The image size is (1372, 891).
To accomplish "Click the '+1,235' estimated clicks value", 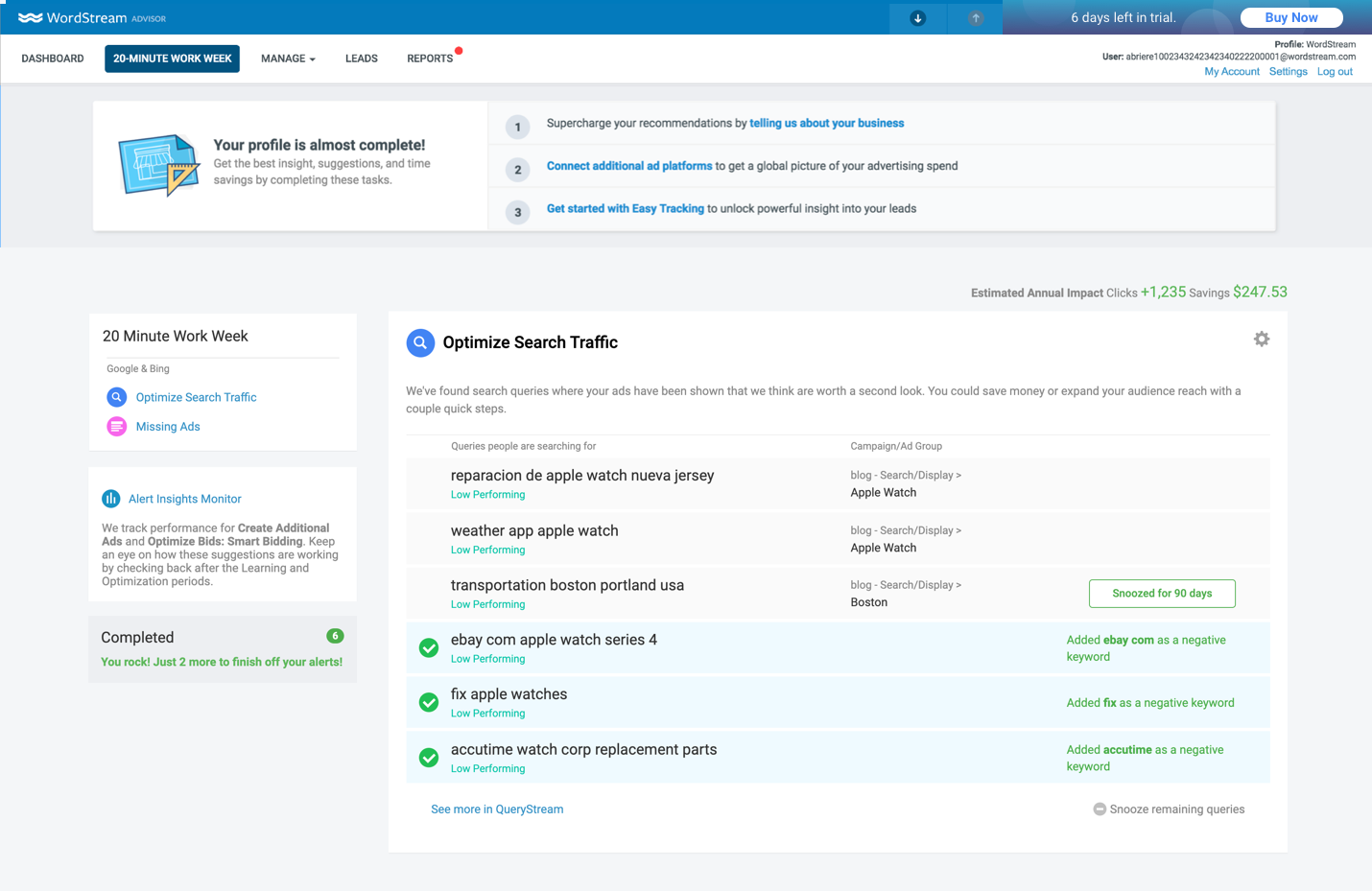I will click(1163, 293).
